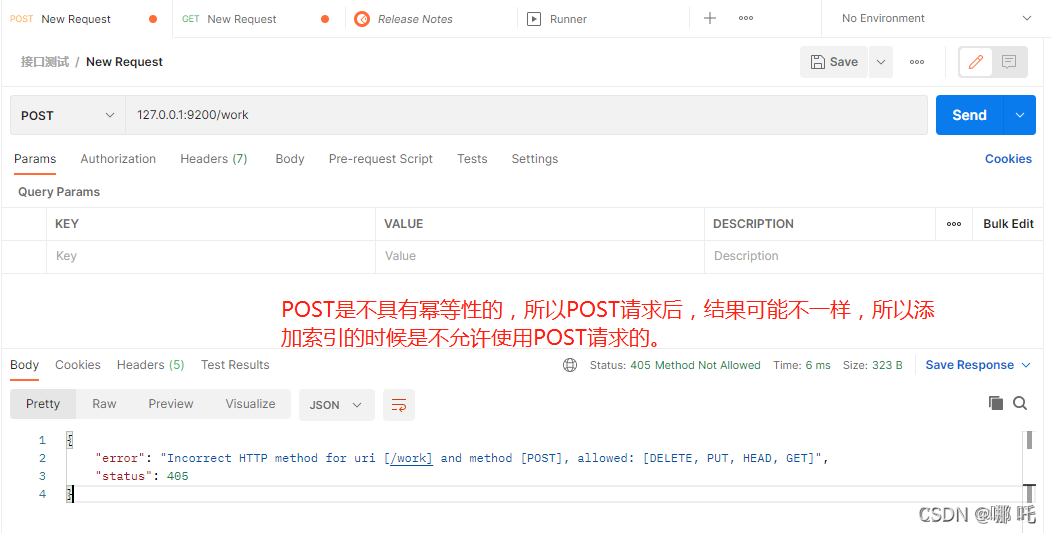Screen dimensions: 1051x533
Task: Select Raw response view
Action: 104,404
